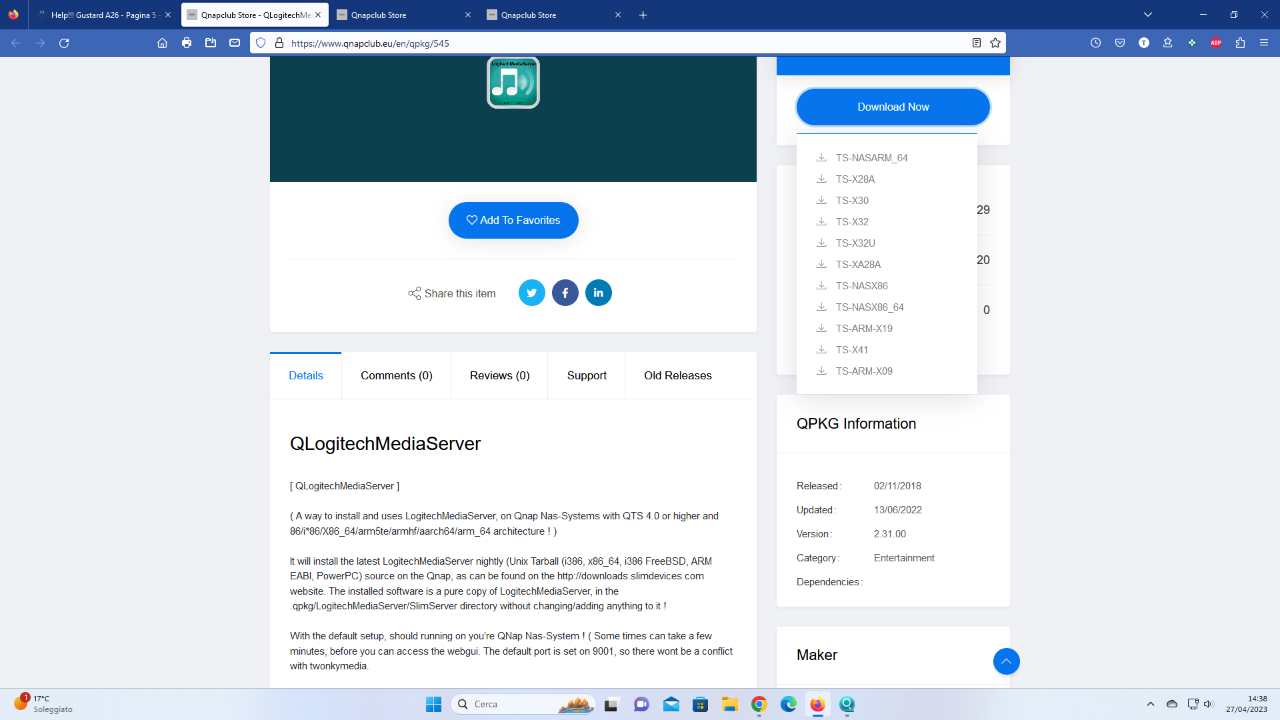Click the scroll-to-top arrow button
1280x720 pixels.
tap(1006, 661)
